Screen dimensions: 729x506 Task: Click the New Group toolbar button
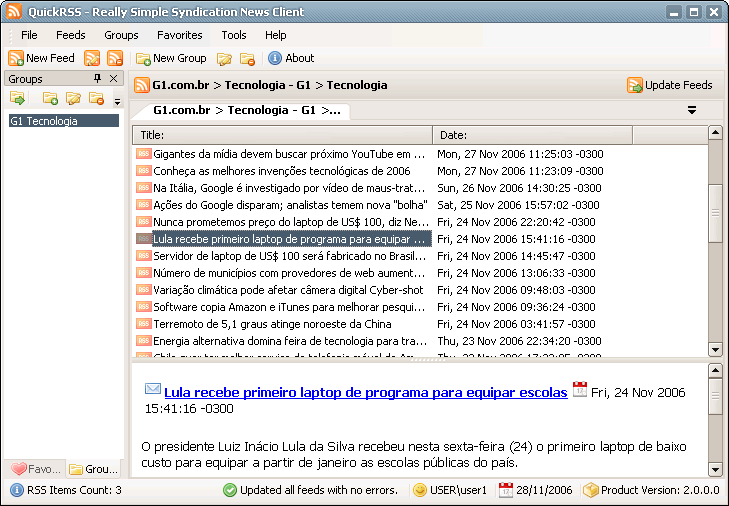point(171,58)
